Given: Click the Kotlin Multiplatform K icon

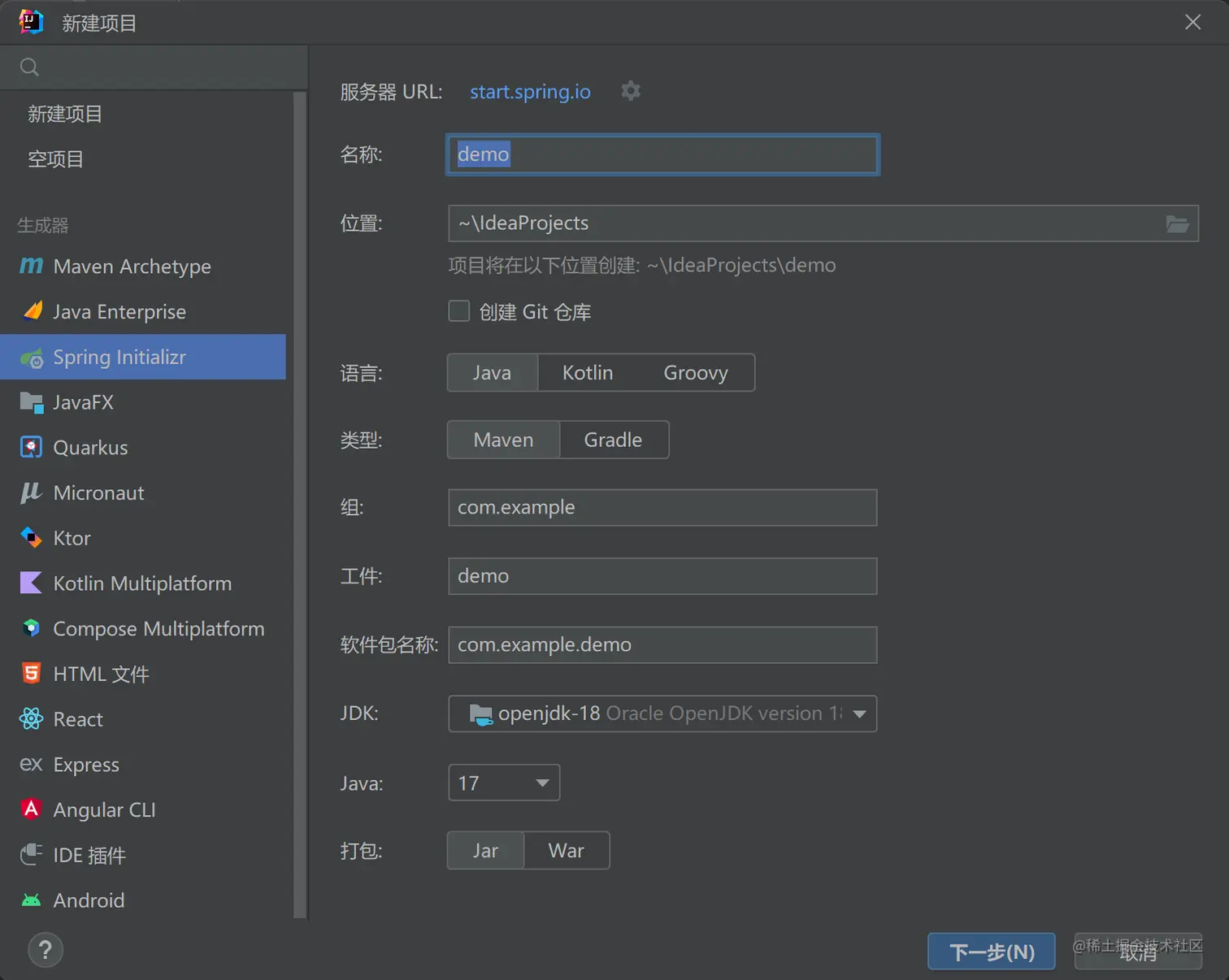Looking at the screenshot, I should [31, 583].
